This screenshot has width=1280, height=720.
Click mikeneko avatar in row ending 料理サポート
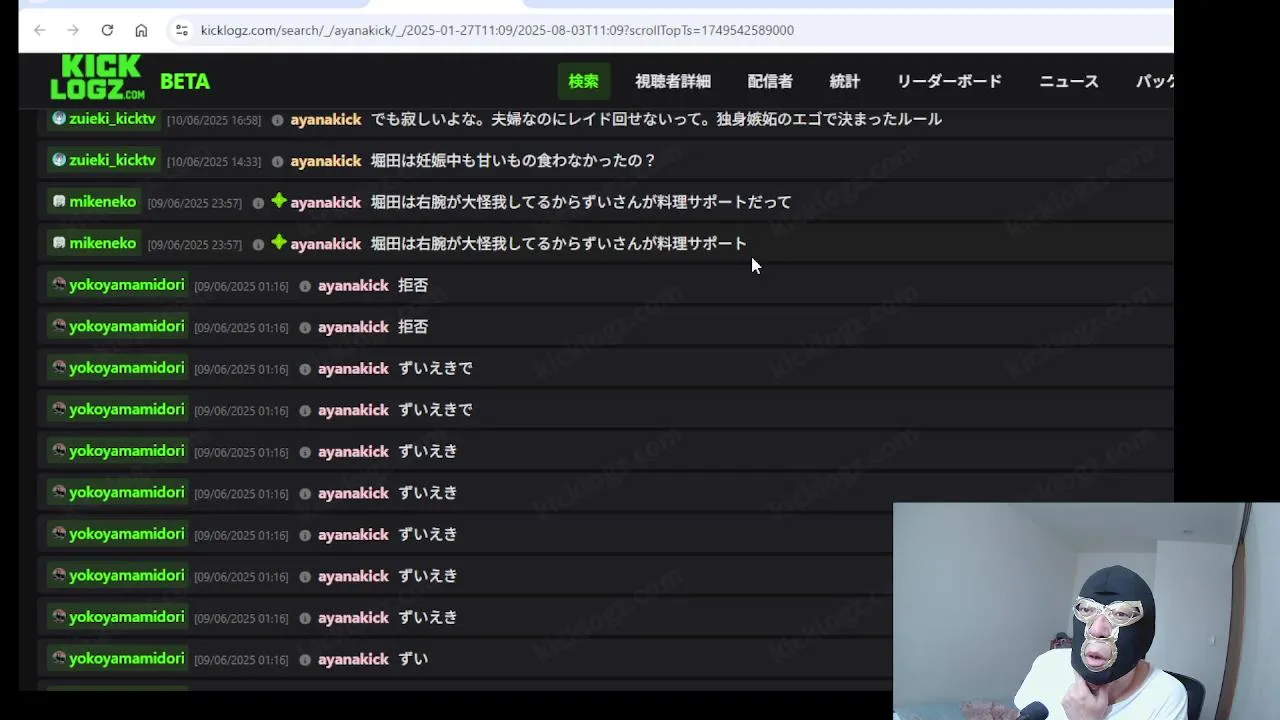click(59, 243)
